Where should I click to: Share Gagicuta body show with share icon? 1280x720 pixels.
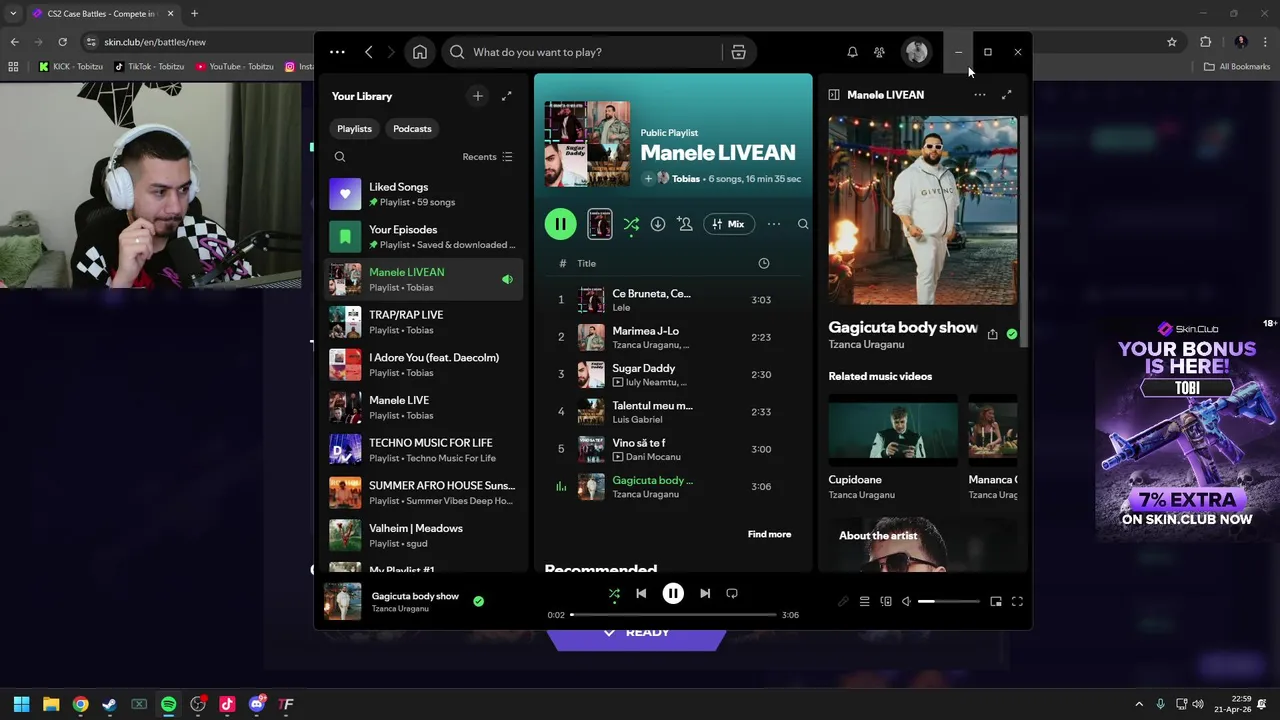click(992, 335)
